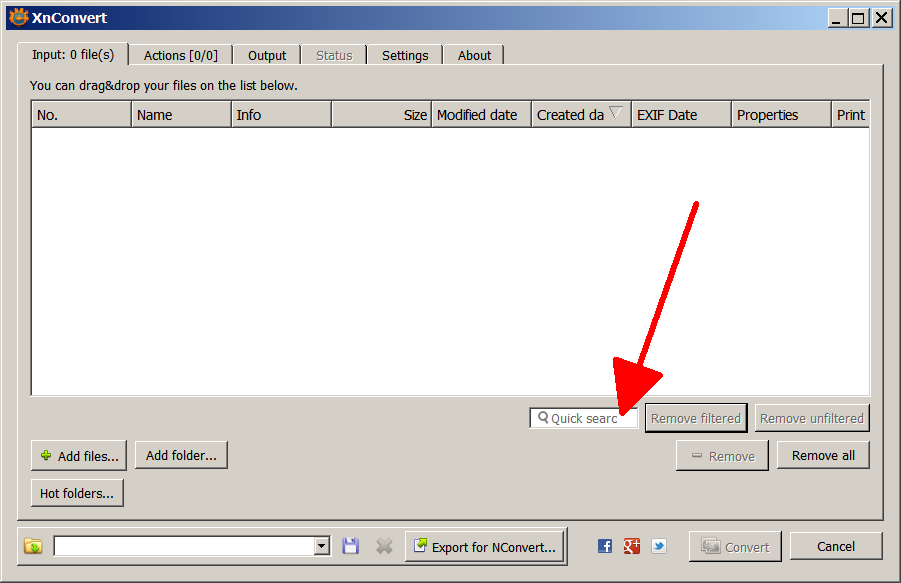Screen dimensions: 901x583
Task: Click Export for NConvert... button
Action: click(x=485, y=547)
